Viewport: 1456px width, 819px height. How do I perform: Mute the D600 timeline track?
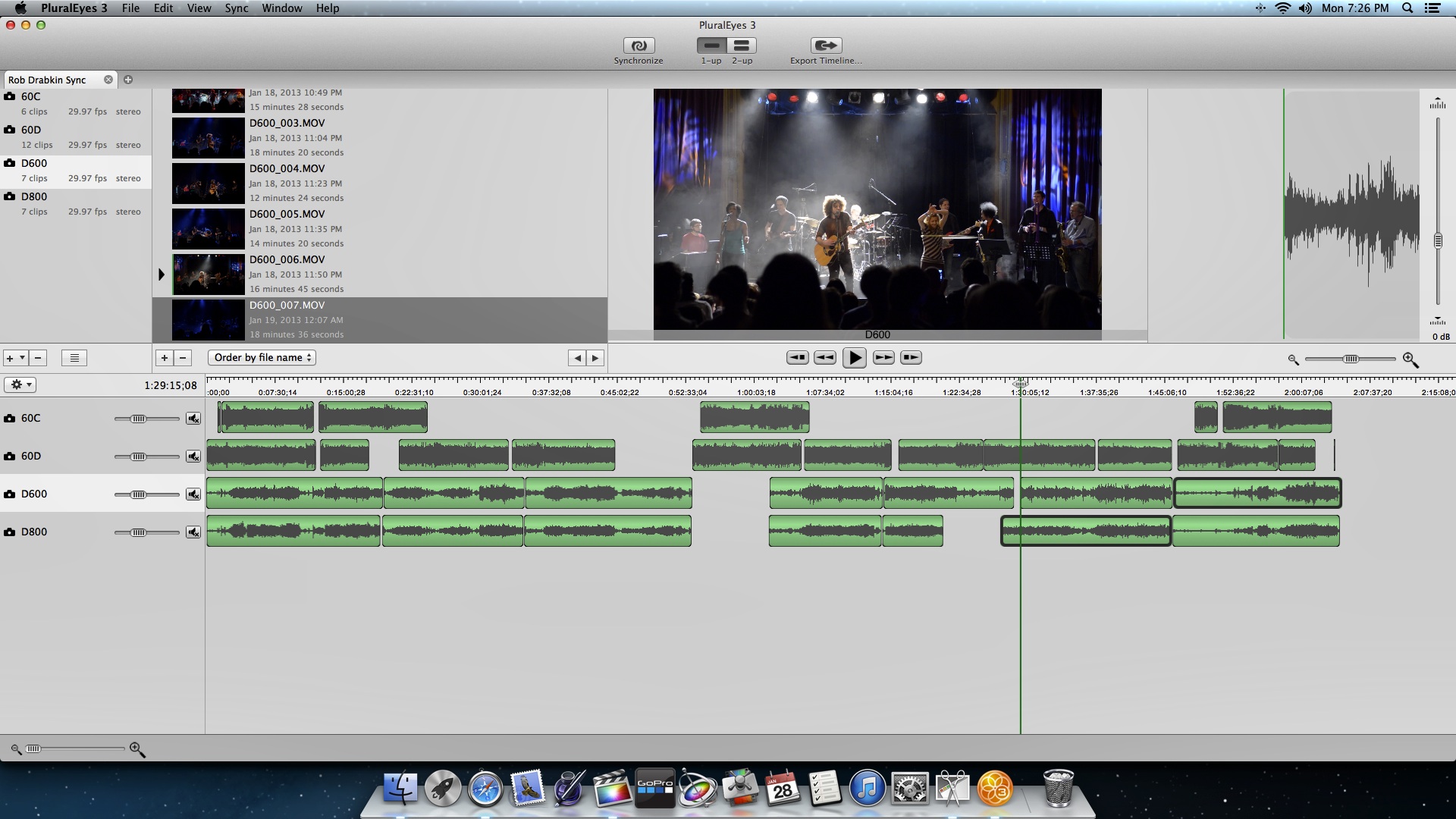click(193, 494)
